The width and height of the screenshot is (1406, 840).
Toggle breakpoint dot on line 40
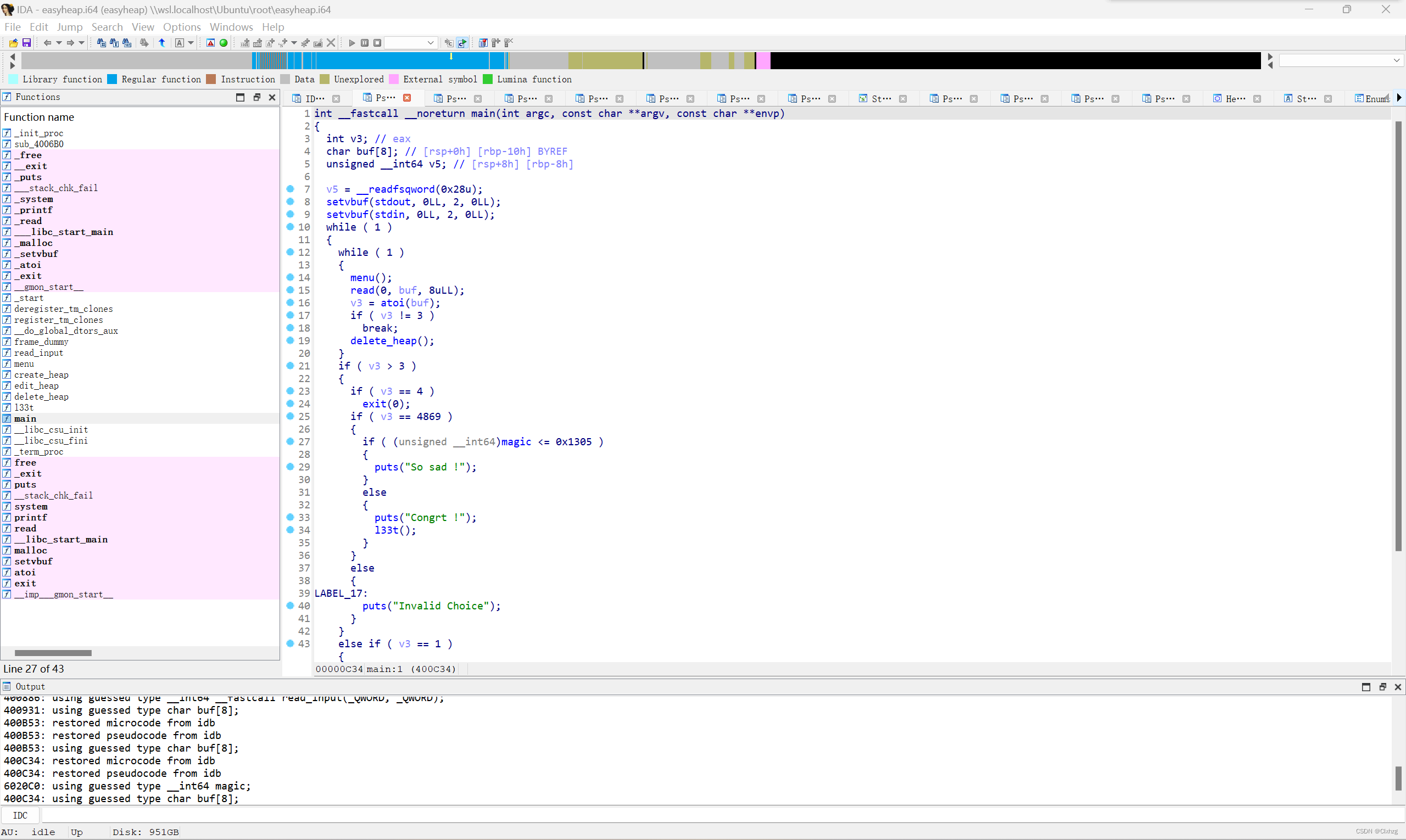pyautogui.click(x=291, y=606)
